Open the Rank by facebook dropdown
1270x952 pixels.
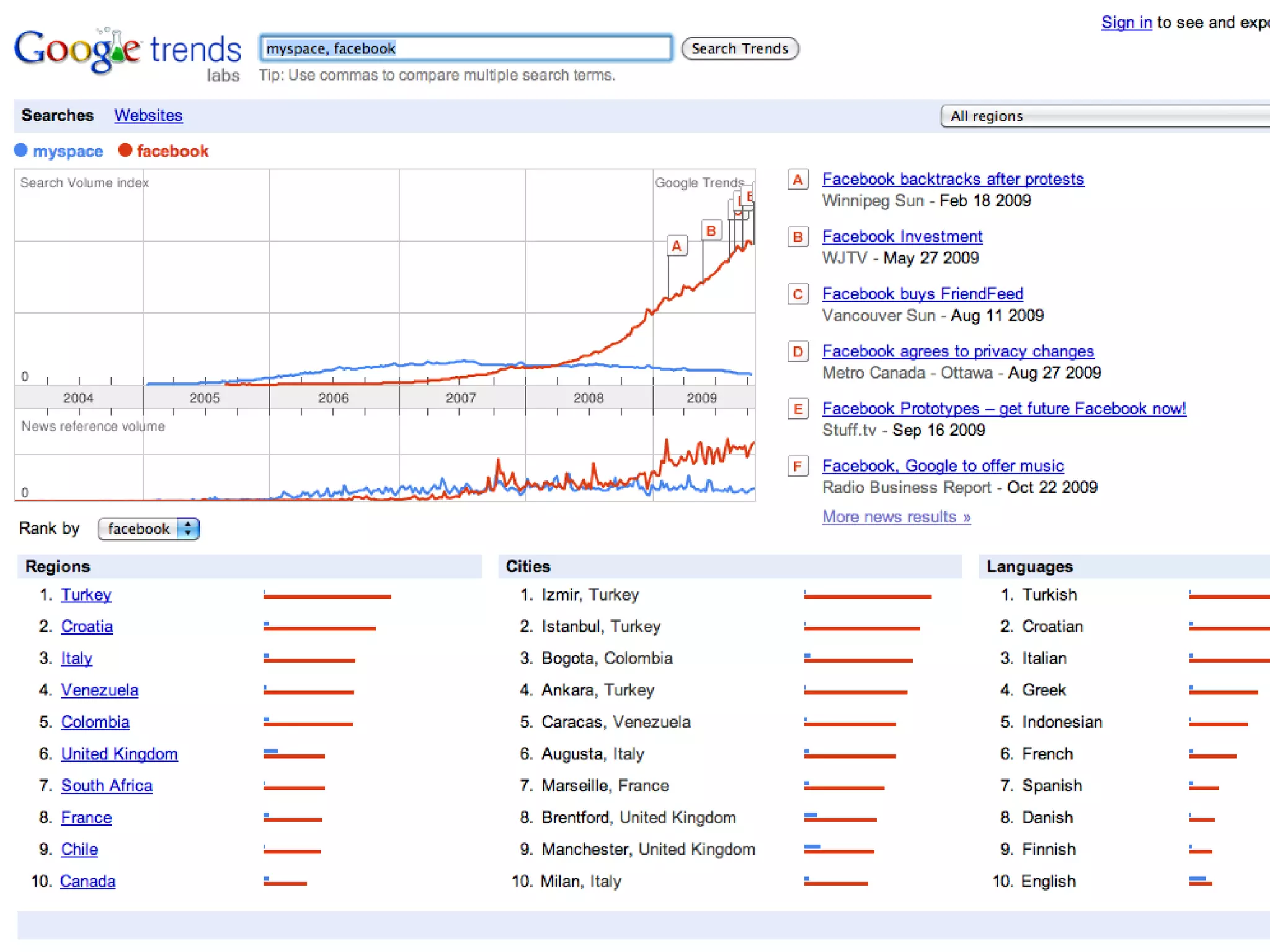point(149,529)
